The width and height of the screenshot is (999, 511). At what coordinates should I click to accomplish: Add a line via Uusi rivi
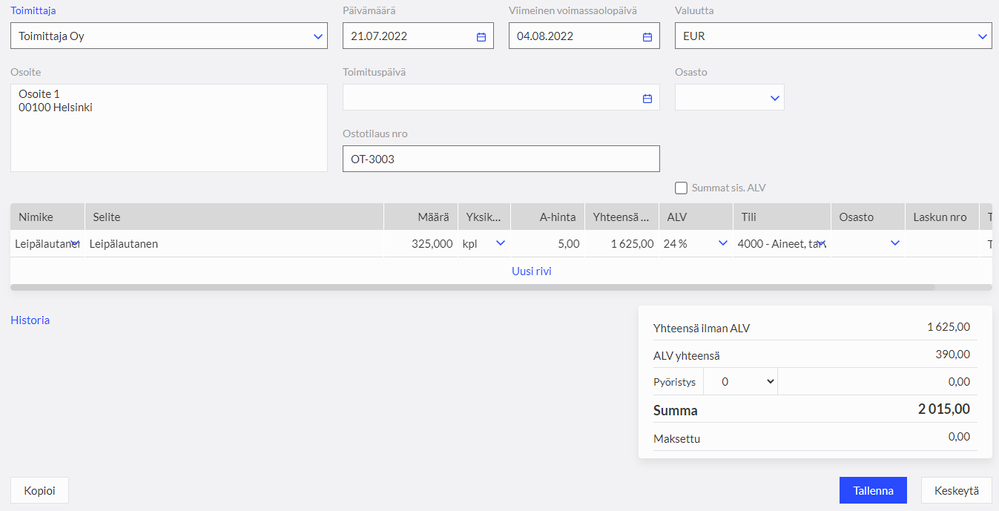coord(531,271)
